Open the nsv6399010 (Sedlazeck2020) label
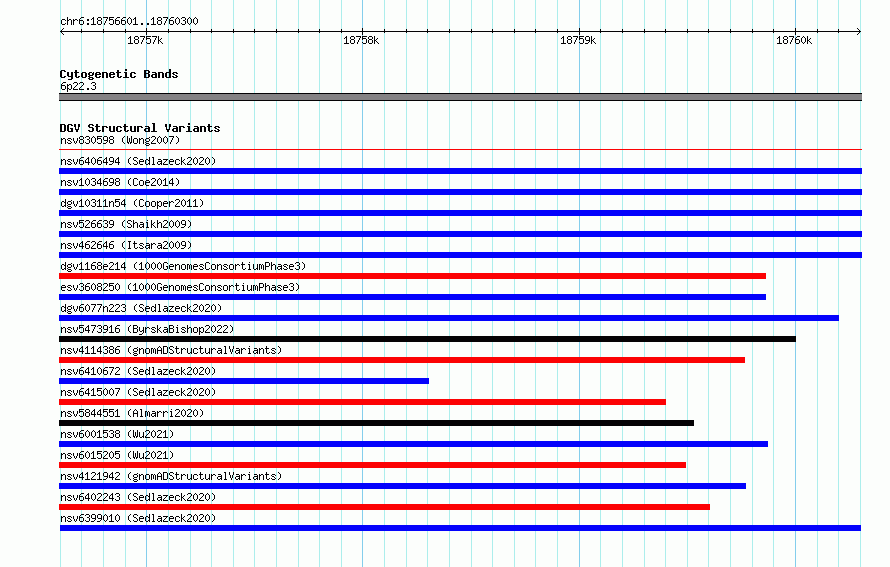Screen dimensions: 890x567 [138, 518]
